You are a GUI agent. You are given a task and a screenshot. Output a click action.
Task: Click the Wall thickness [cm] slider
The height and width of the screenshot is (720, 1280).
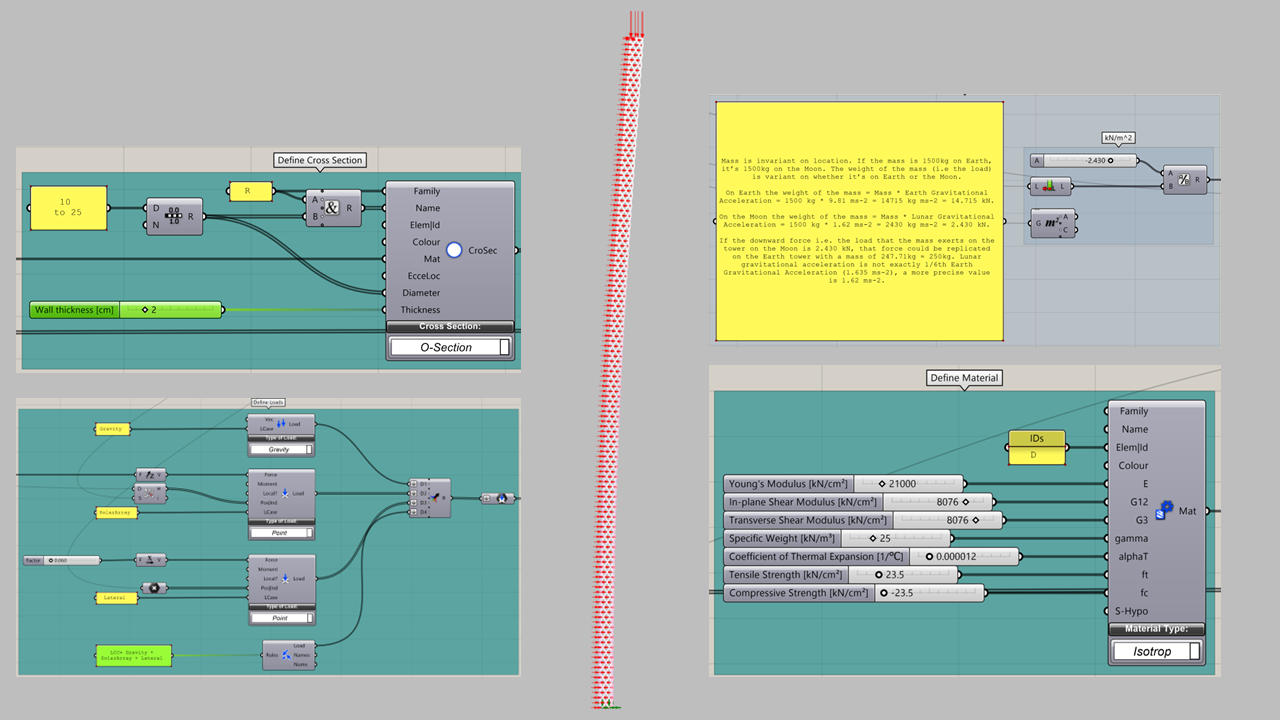126,310
